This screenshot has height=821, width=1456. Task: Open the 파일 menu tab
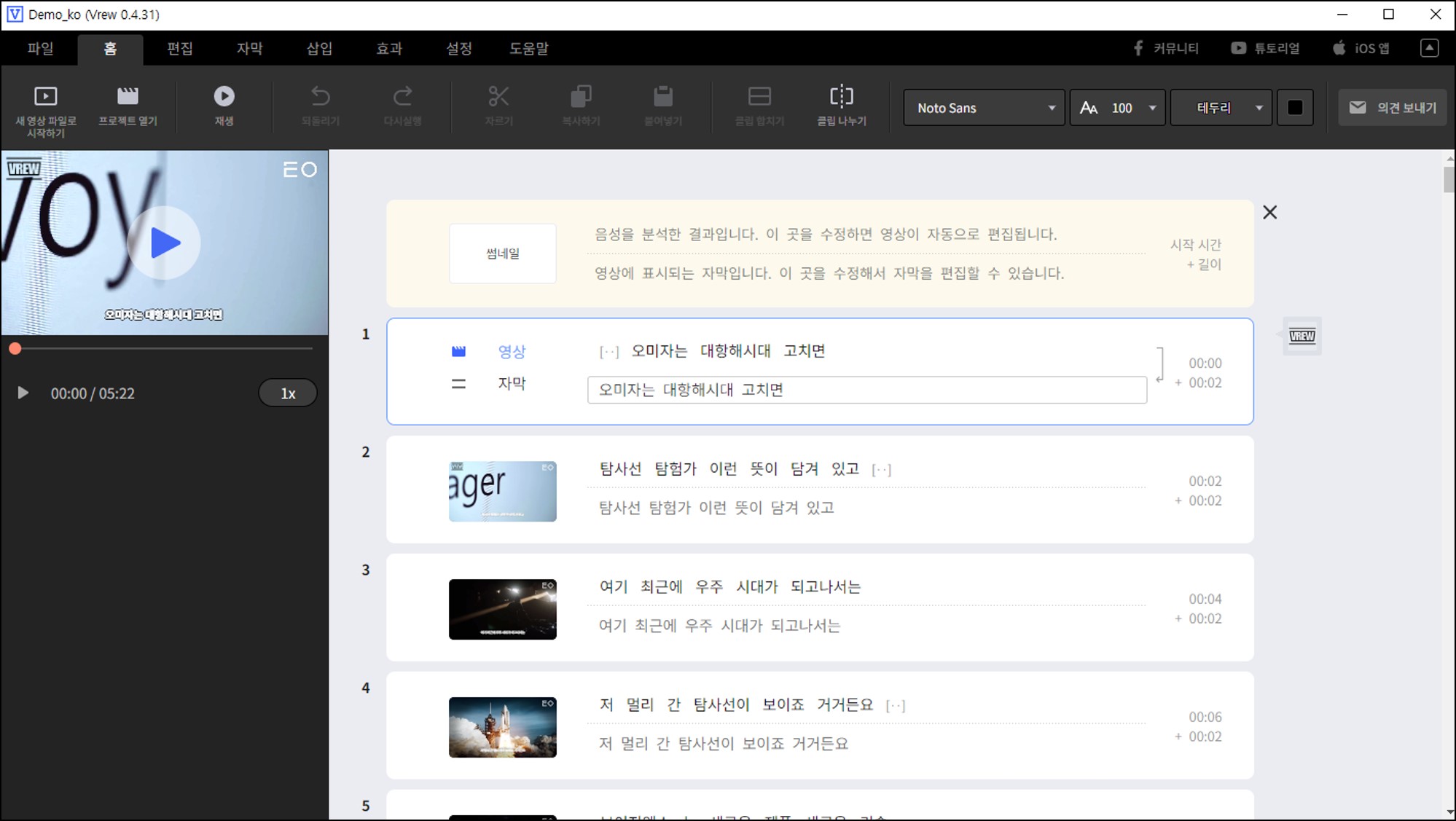40,48
